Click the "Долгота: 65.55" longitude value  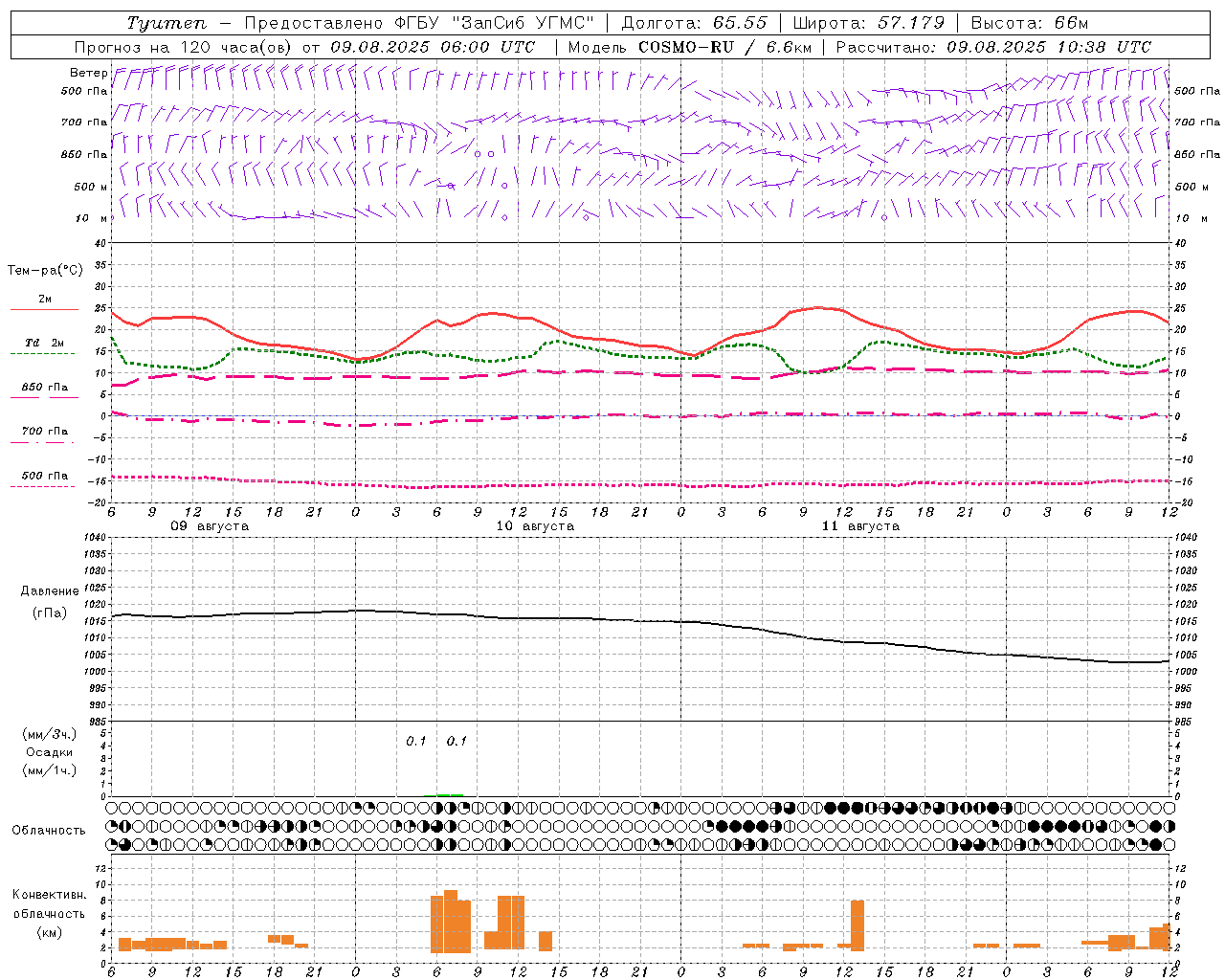[x=694, y=23]
